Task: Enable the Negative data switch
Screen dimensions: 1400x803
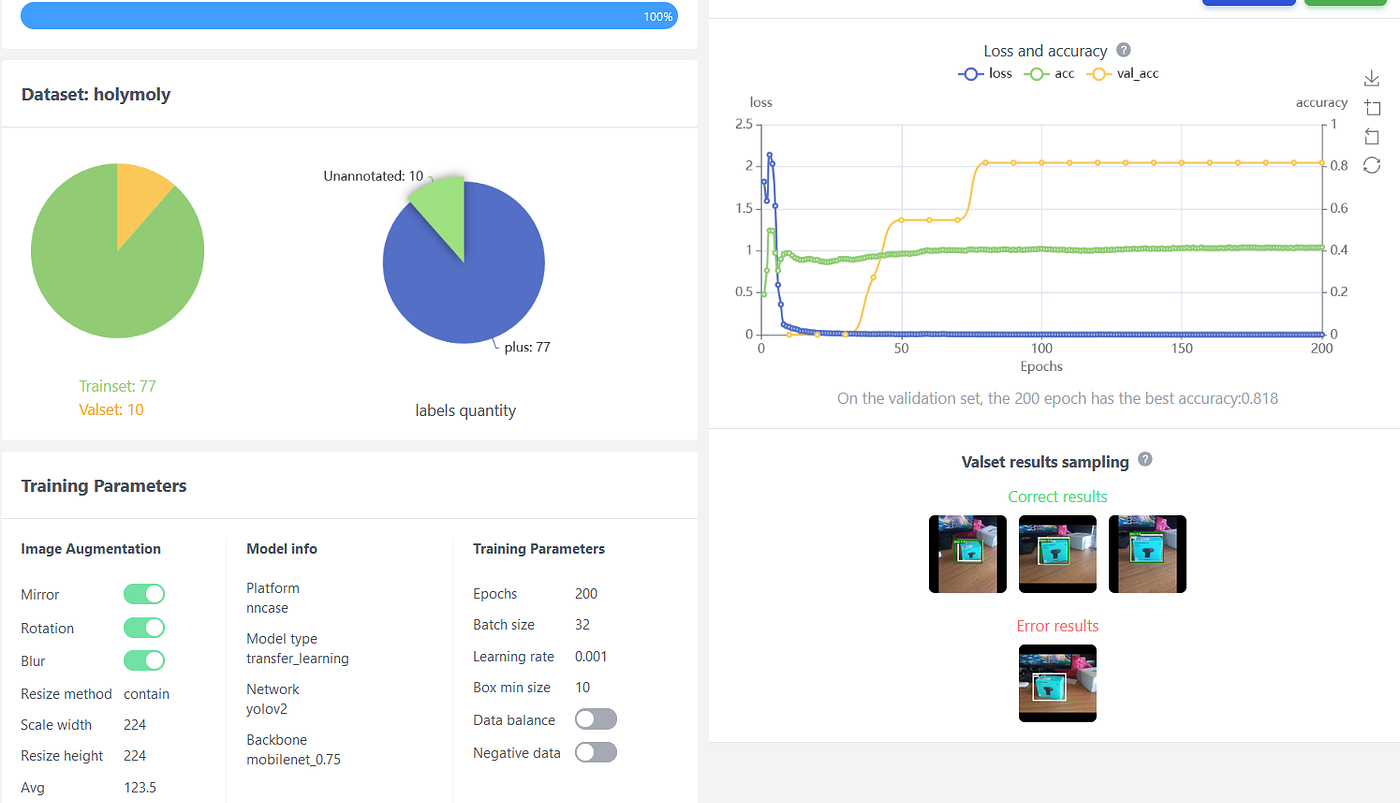Action: pyautogui.click(x=596, y=753)
